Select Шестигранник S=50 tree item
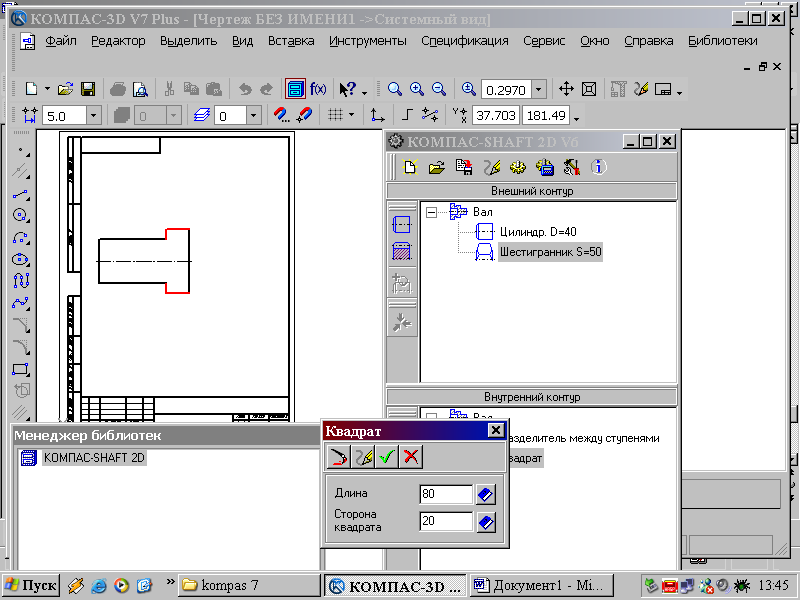The height and width of the screenshot is (600, 800). point(551,252)
